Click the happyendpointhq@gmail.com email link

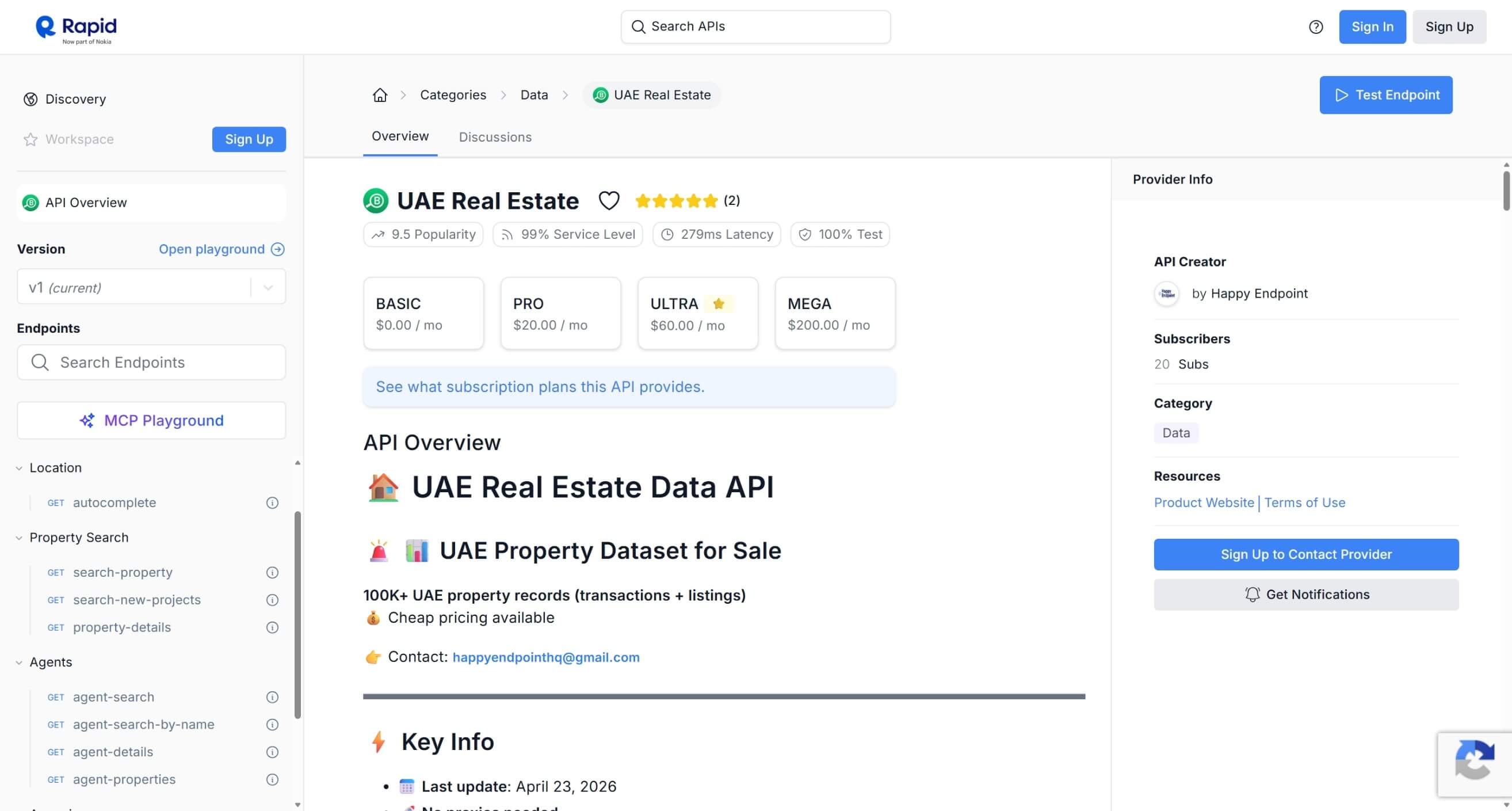546,657
